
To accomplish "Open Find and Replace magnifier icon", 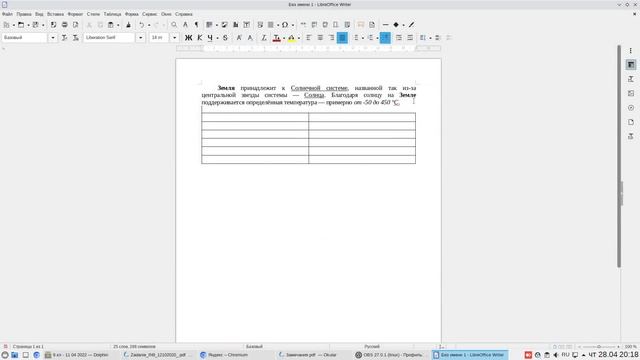I will 174,25.
